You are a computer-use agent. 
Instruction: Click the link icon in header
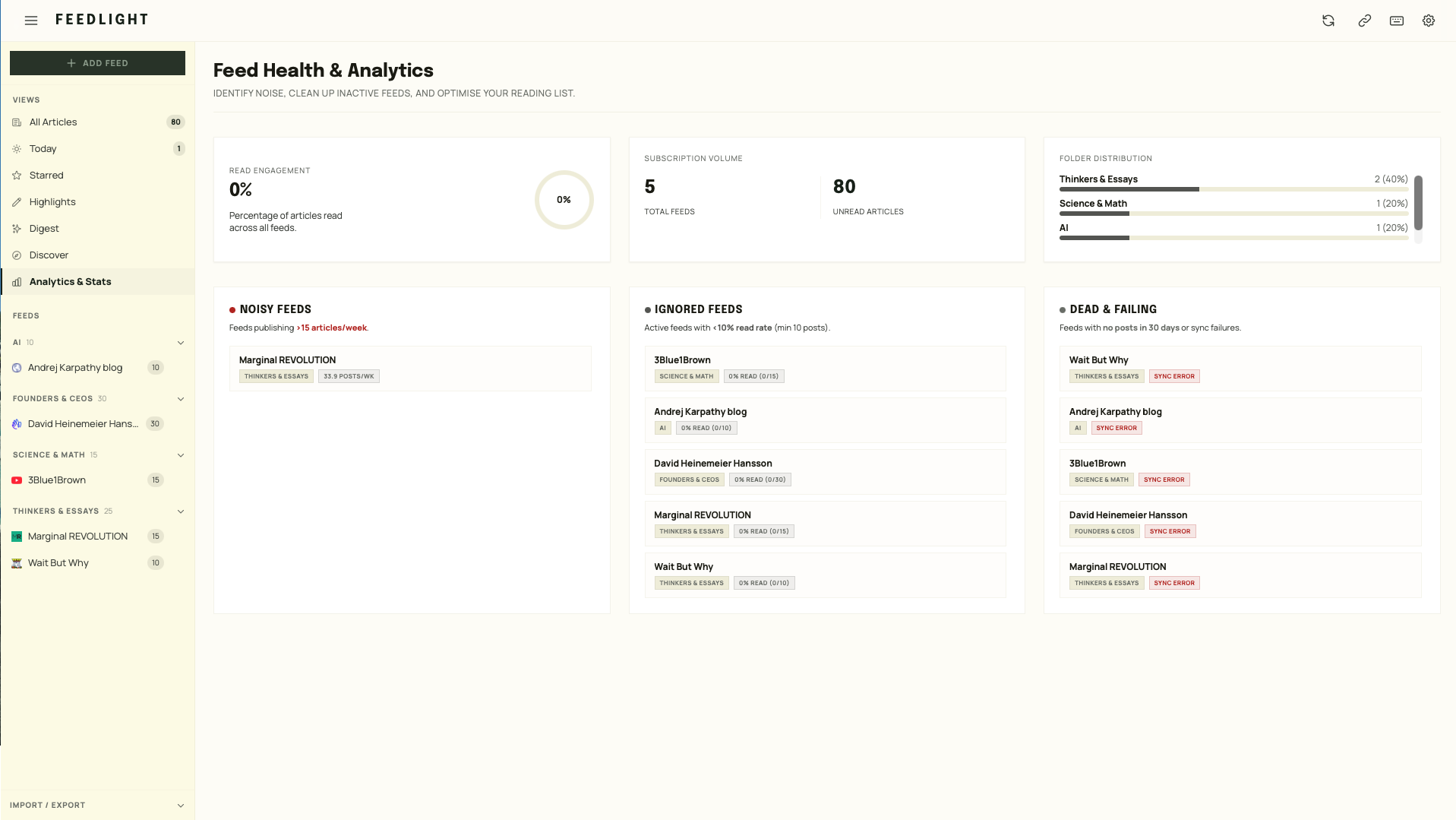pos(1364,21)
